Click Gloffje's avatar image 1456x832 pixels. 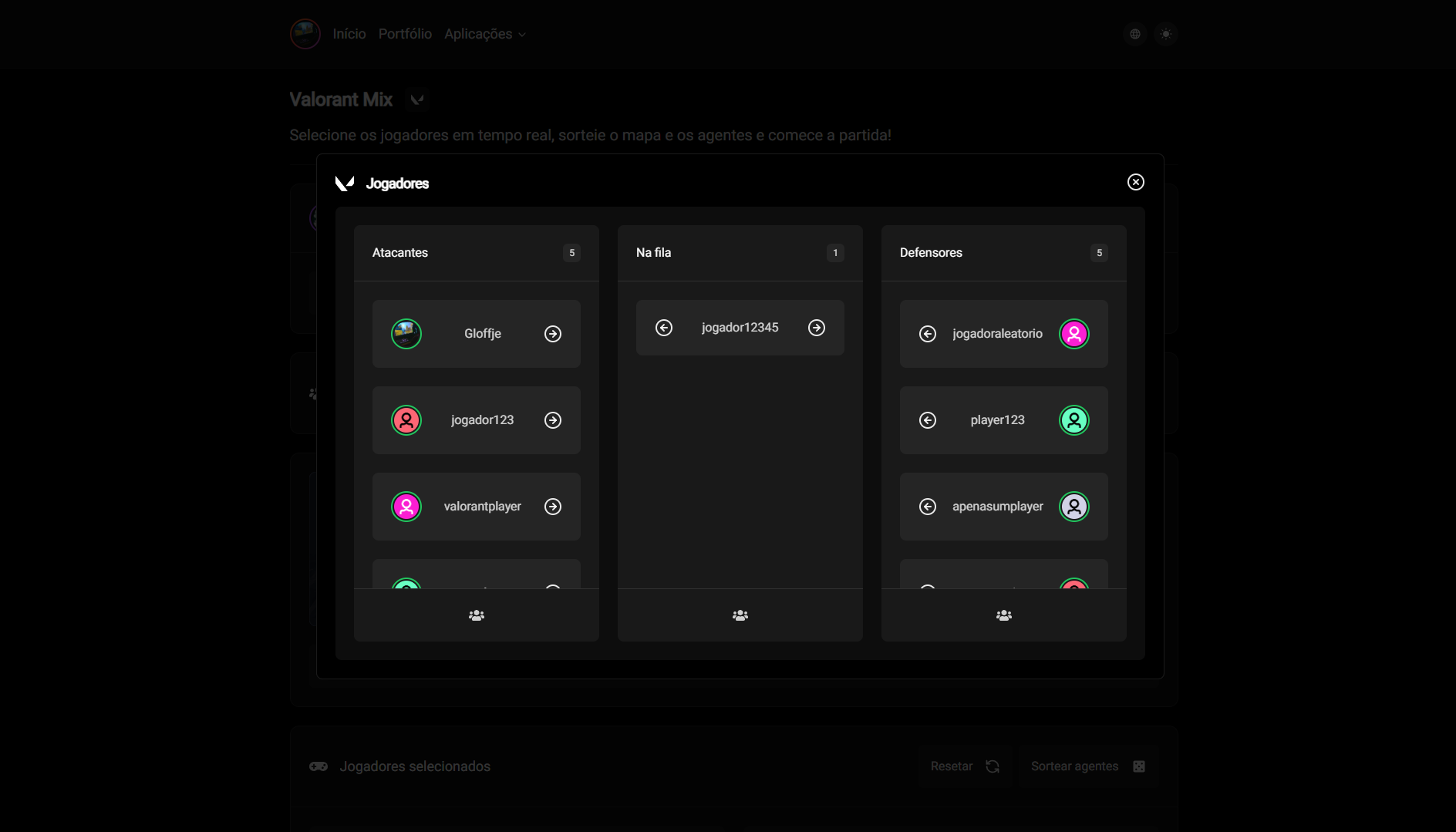click(x=406, y=334)
